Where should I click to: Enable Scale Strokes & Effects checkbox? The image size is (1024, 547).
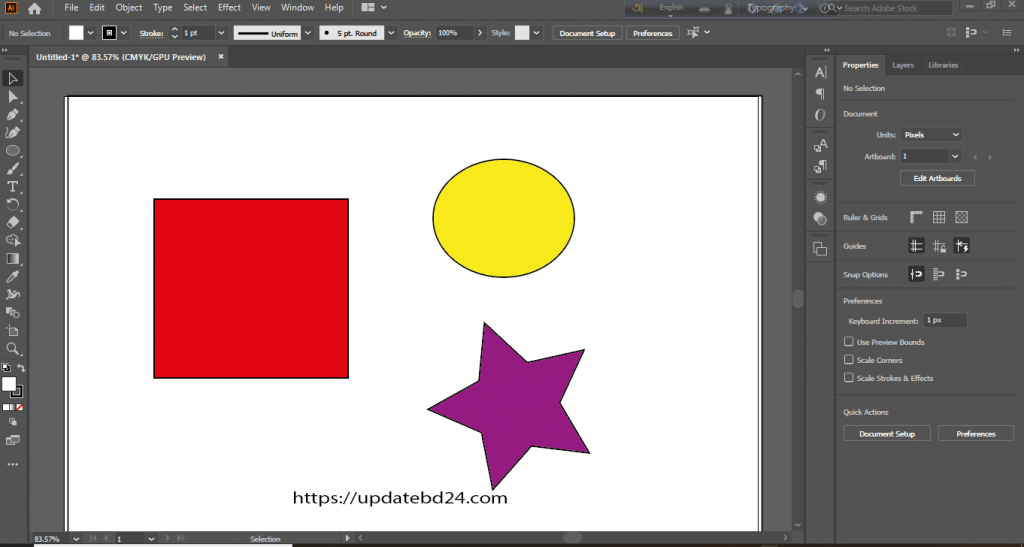849,378
